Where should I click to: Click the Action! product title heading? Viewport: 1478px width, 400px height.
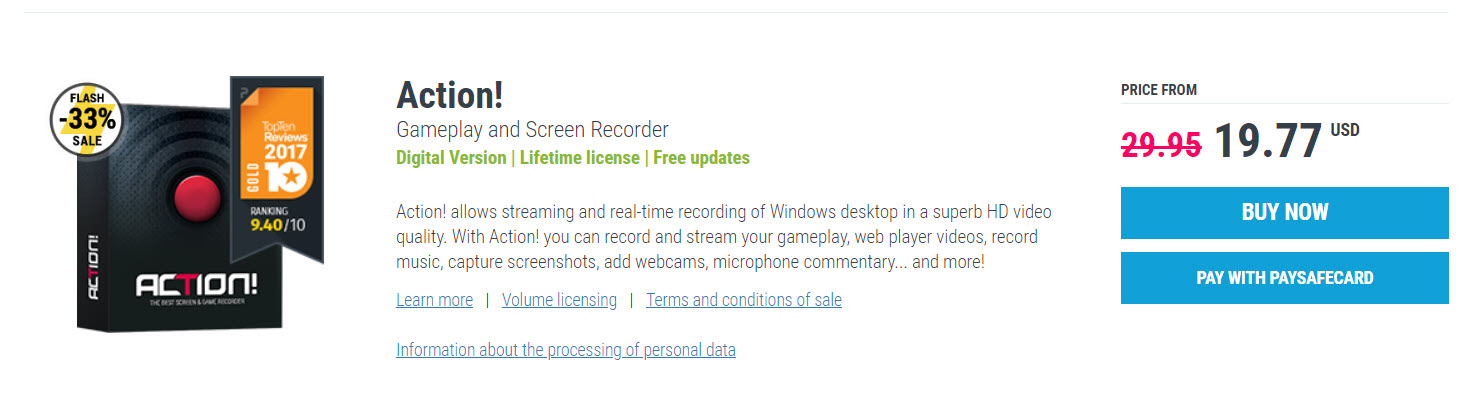(449, 96)
